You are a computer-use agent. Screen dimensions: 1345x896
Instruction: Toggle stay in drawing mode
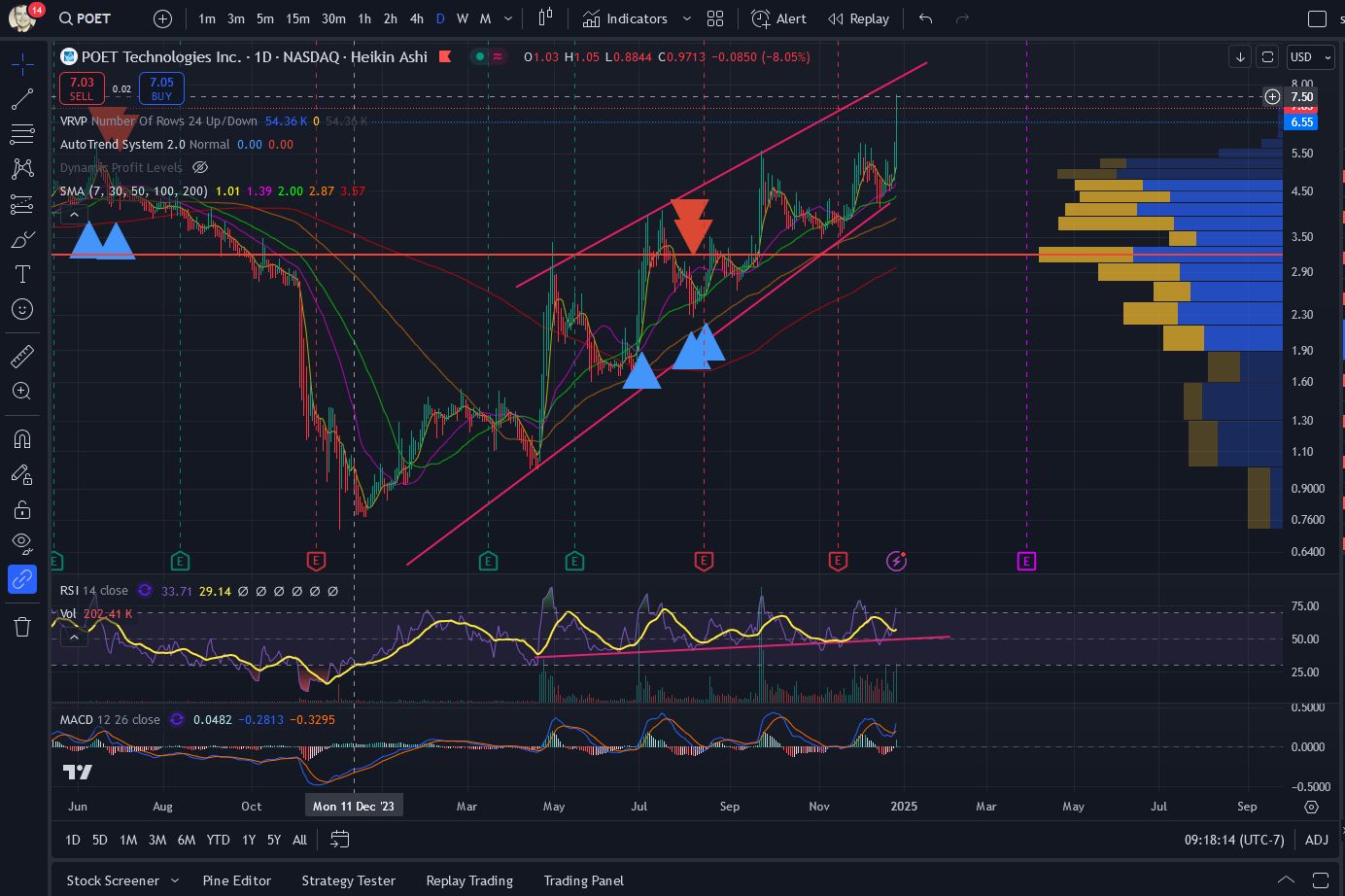coord(22,474)
